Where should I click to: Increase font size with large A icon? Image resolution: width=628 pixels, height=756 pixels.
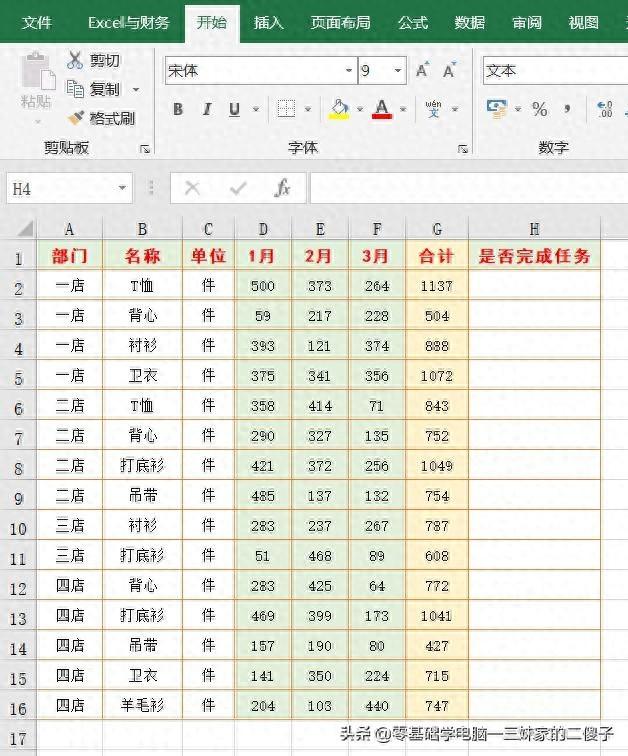pyautogui.click(x=423, y=70)
